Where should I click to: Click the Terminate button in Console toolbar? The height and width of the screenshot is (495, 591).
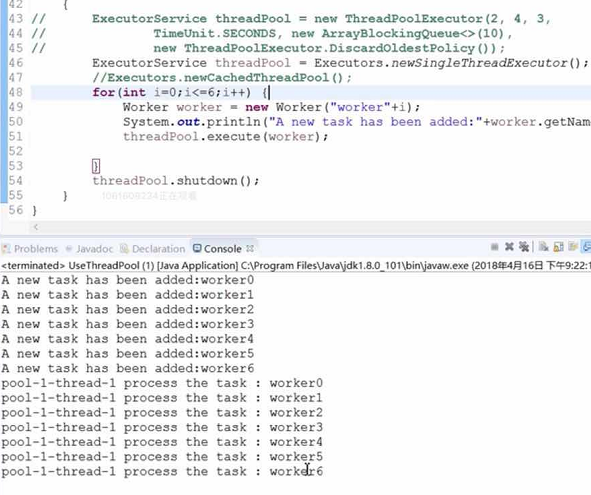pos(495,247)
